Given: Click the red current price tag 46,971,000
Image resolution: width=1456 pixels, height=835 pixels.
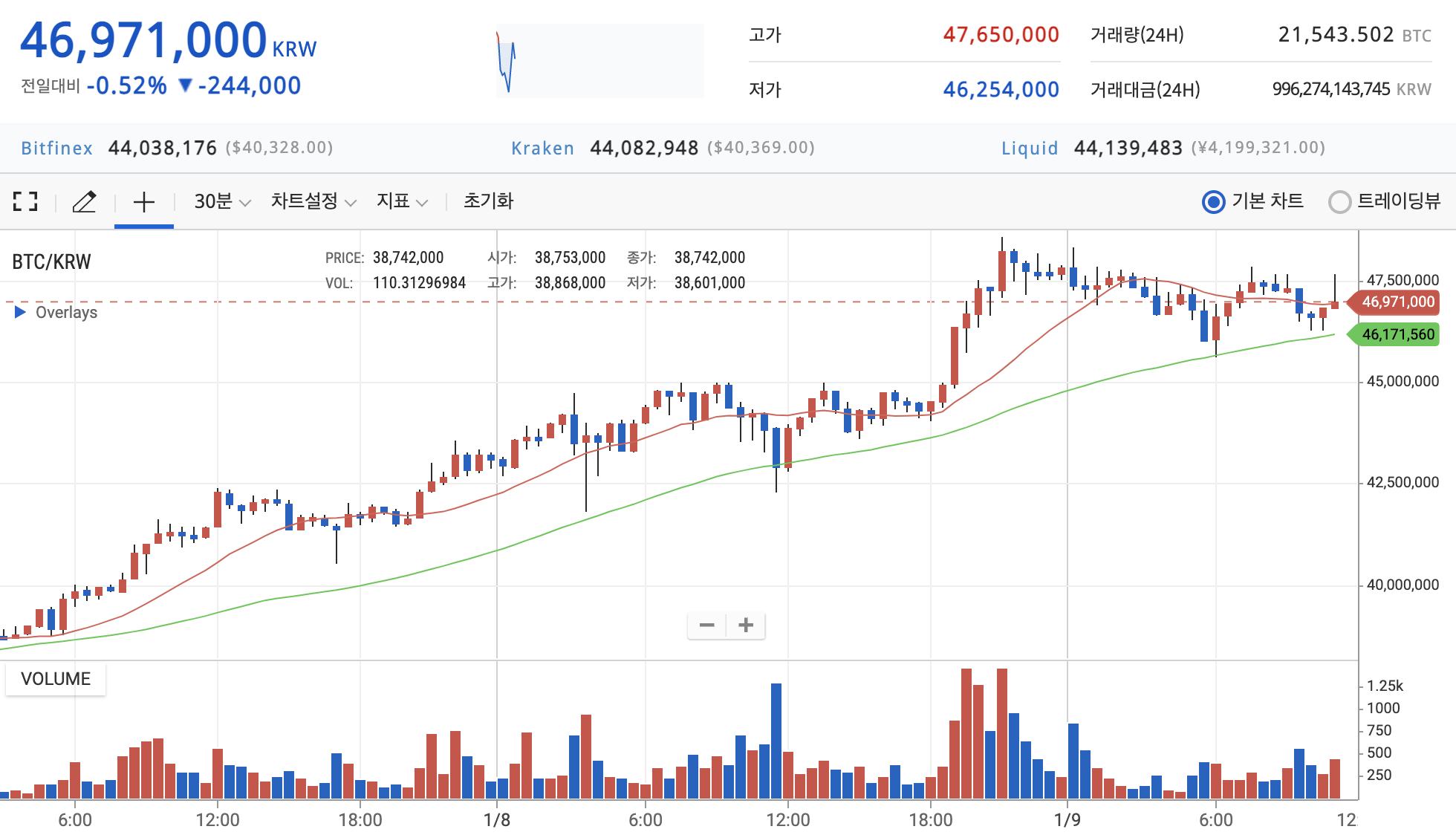Looking at the screenshot, I should 1397,302.
